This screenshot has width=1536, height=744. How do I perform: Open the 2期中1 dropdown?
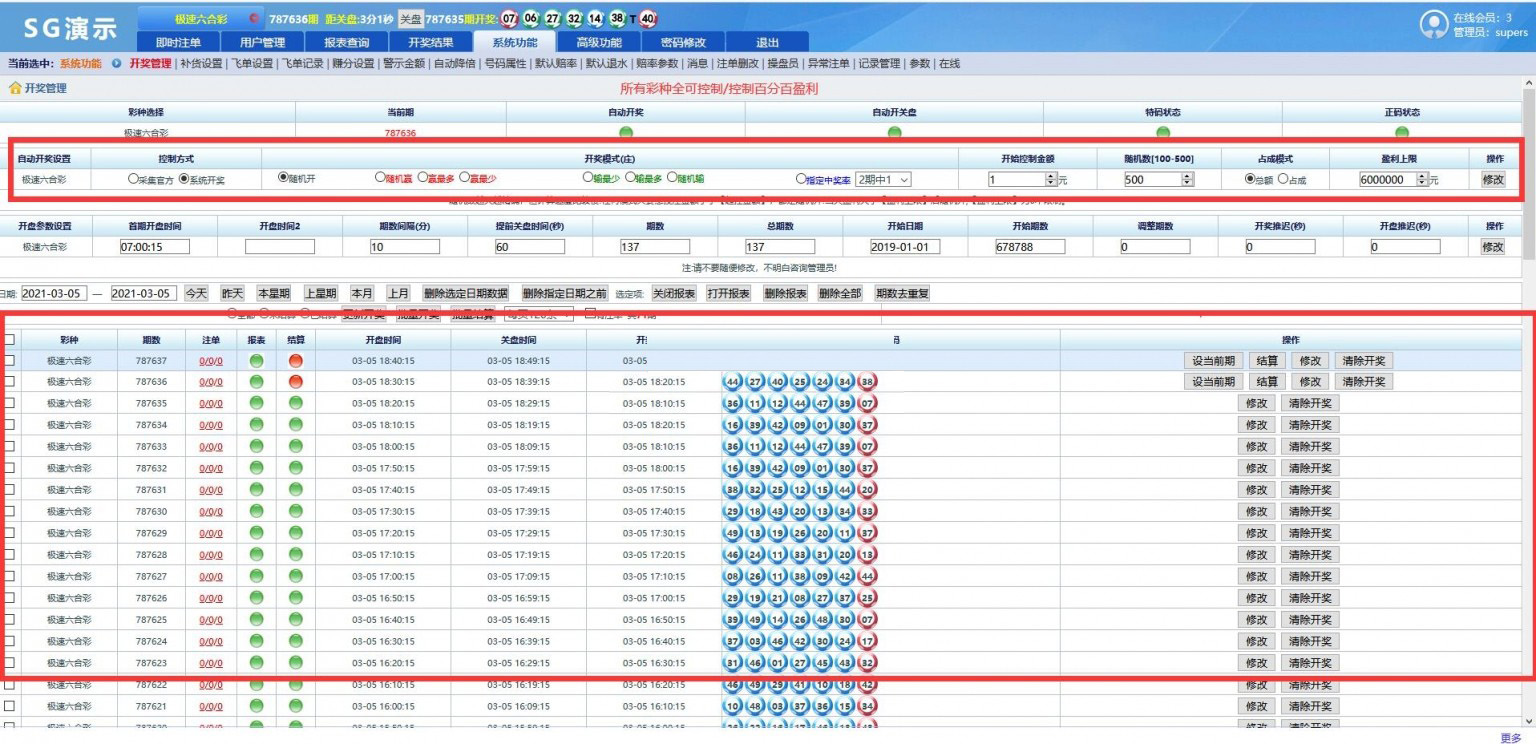pyautogui.click(x=883, y=180)
